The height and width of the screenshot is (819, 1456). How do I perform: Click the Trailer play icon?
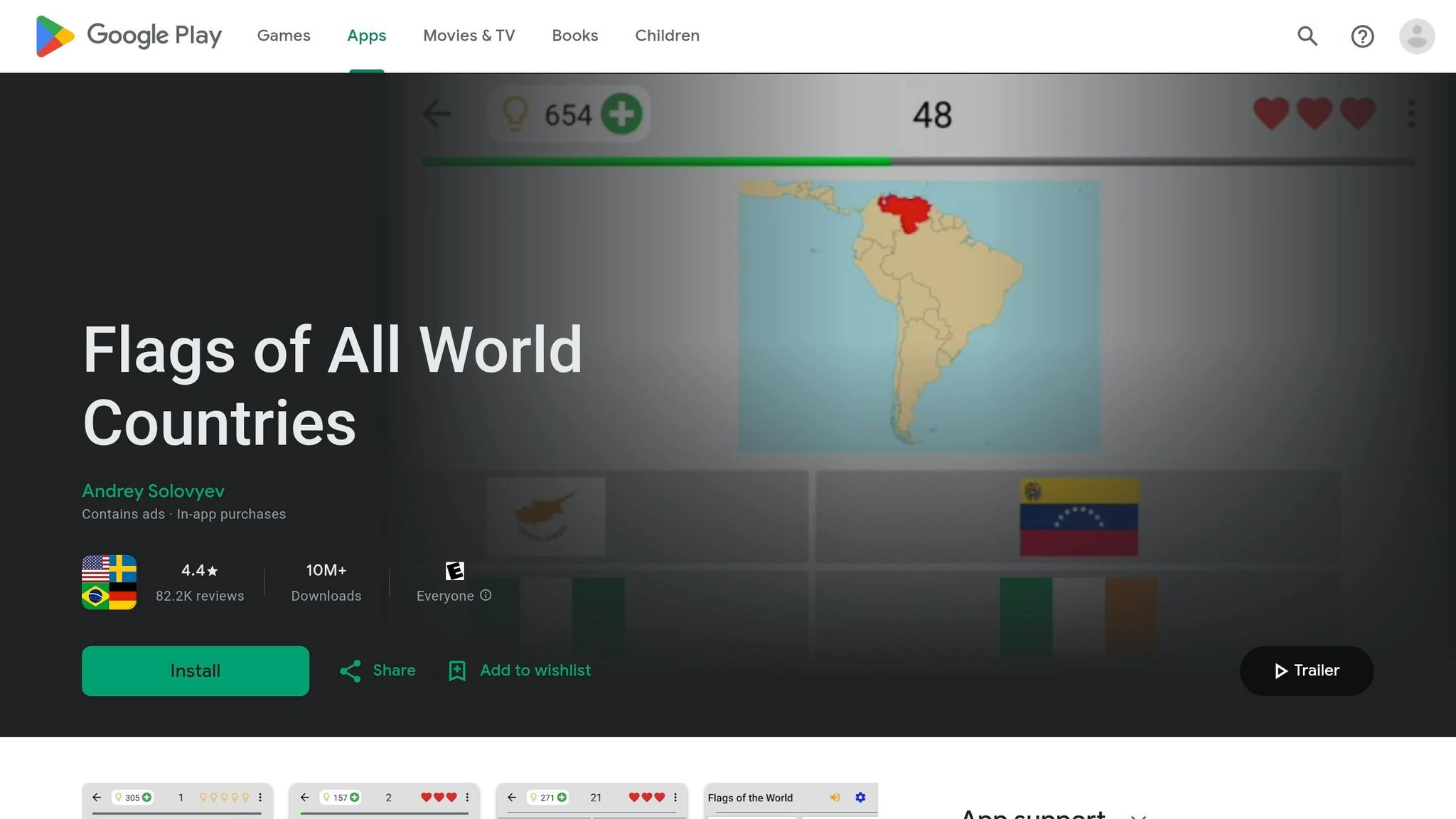click(1281, 670)
